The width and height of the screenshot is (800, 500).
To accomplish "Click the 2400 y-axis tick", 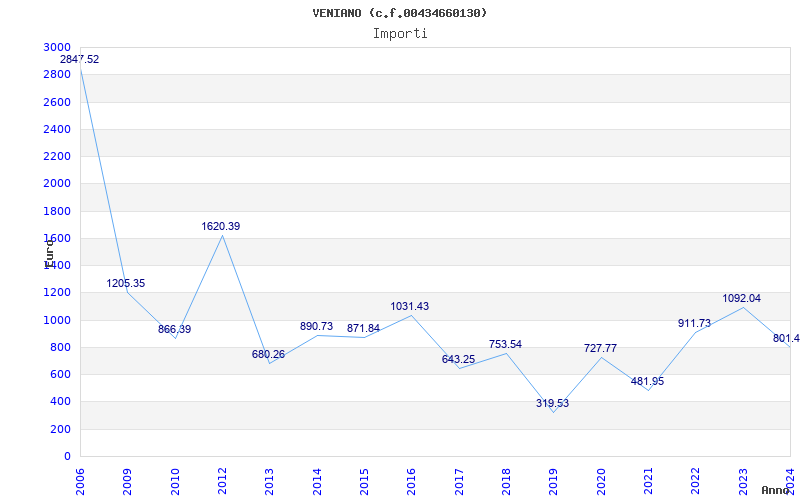I will [x=57, y=129].
